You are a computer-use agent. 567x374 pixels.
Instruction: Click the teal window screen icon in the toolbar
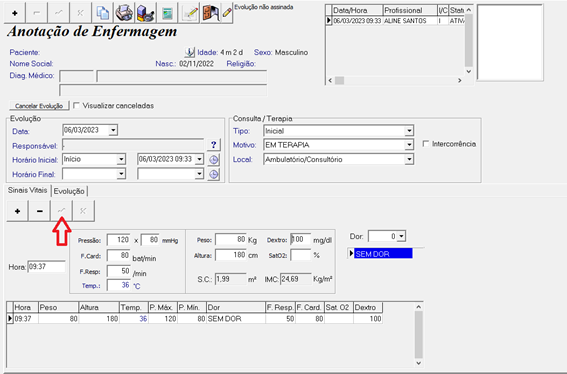(x=167, y=13)
